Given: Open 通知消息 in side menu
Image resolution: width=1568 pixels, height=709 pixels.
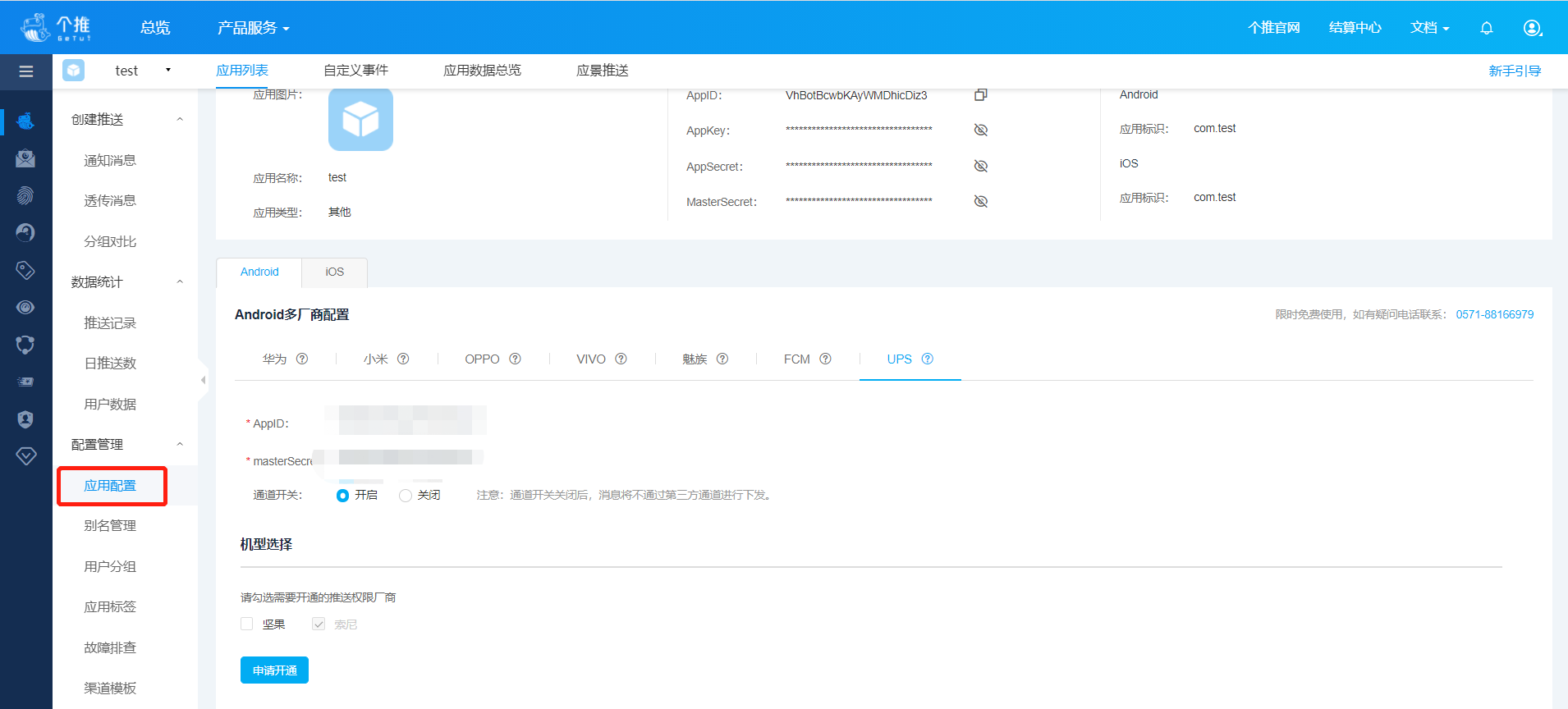Looking at the screenshot, I should tap(110, 161).
